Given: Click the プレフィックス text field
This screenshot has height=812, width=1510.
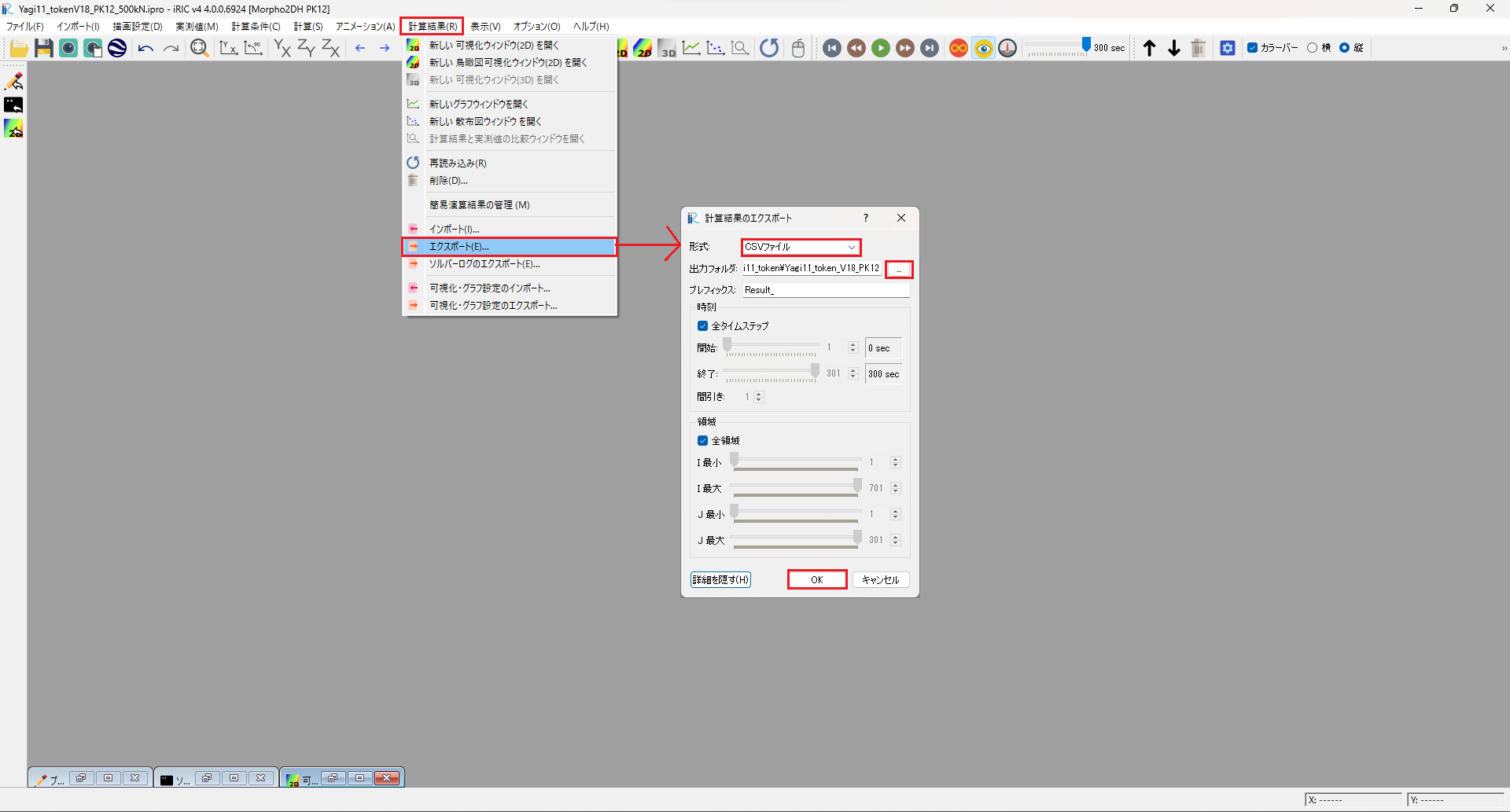Looking at the screenshot, I should tap(825, 290).
